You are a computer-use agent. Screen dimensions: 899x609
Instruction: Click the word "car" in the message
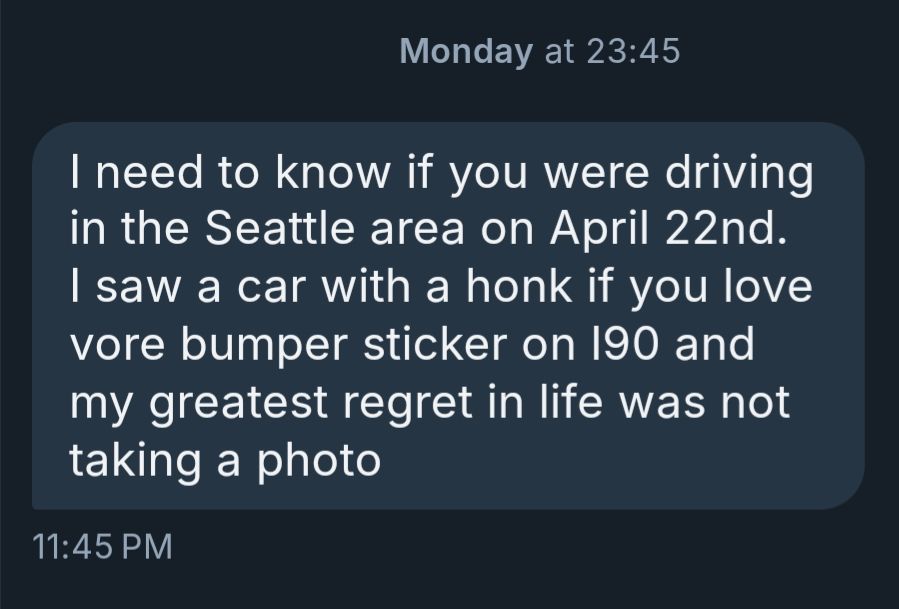[x=270, y=288]
